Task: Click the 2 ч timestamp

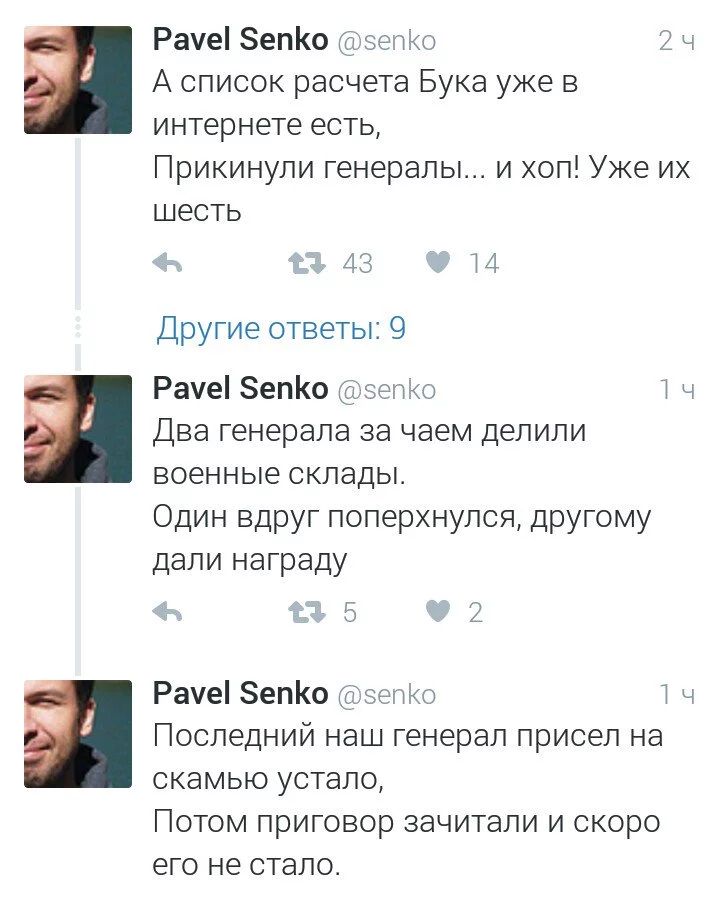Action: point(677,41)
